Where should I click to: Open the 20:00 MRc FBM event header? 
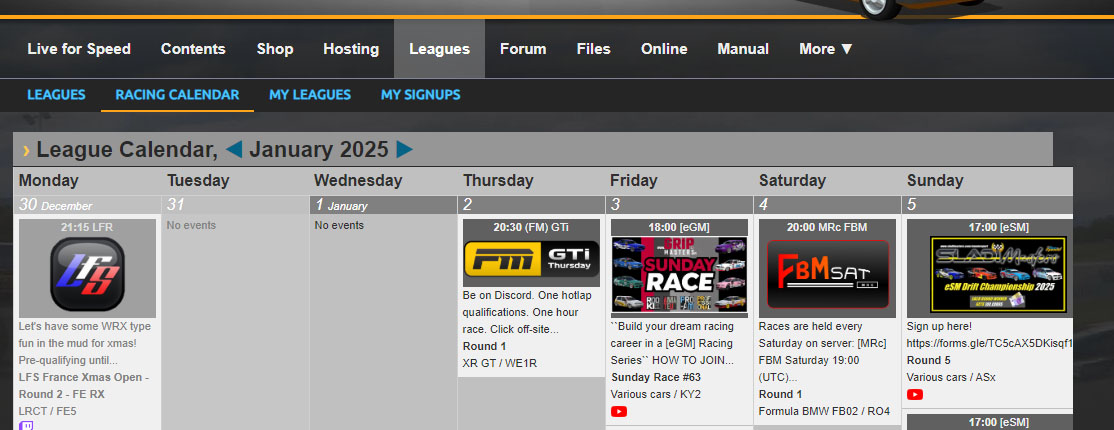click(x=827, y=227)
